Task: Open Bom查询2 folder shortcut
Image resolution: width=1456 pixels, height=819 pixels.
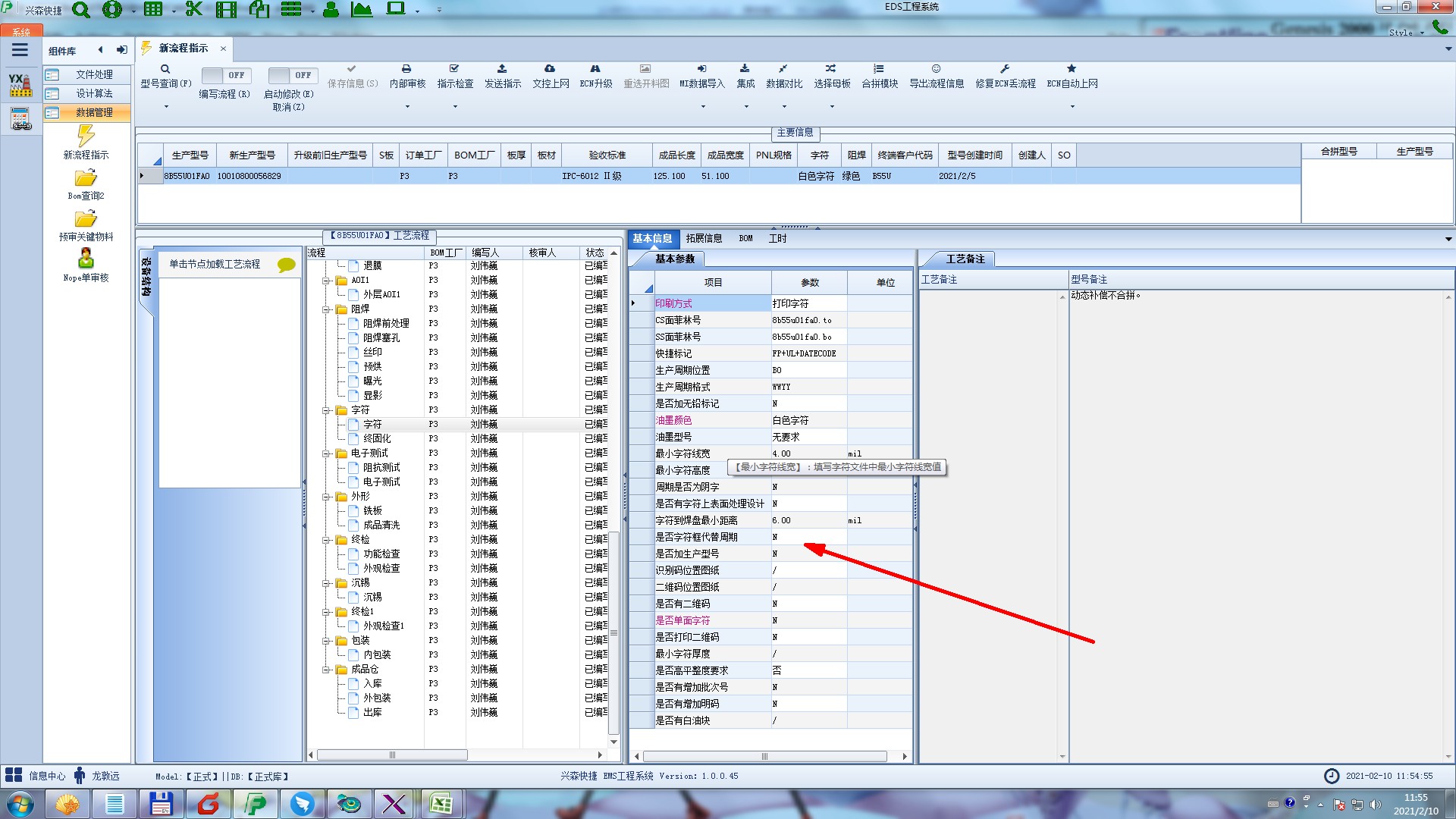Action: click(x=86, y=184)
